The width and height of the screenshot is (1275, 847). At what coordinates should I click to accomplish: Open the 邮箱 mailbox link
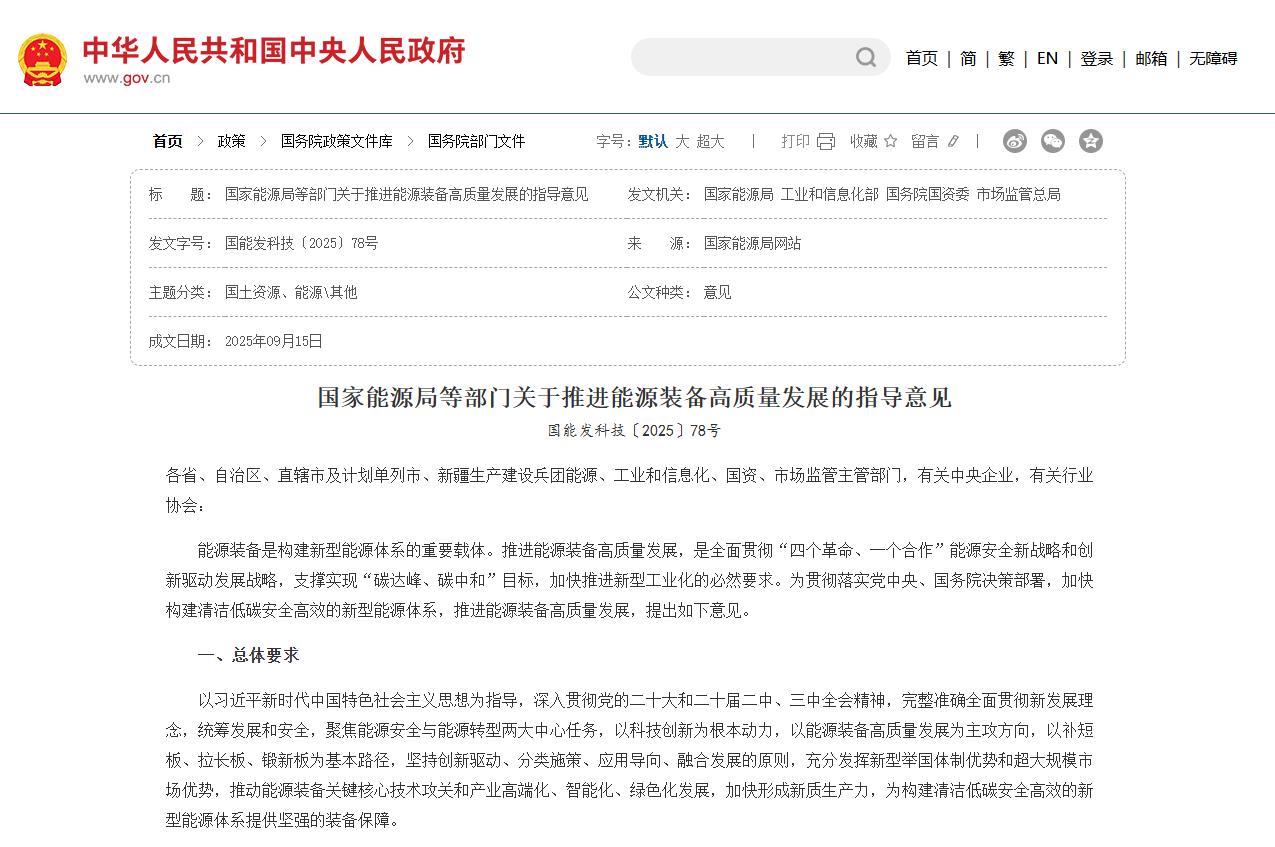tap(1151, 58)
